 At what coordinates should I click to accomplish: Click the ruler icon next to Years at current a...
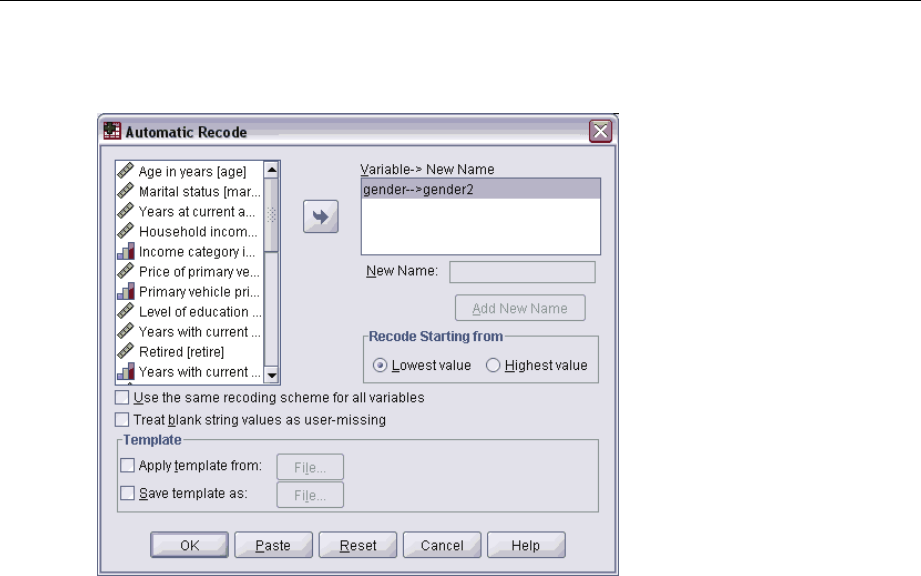125,211
